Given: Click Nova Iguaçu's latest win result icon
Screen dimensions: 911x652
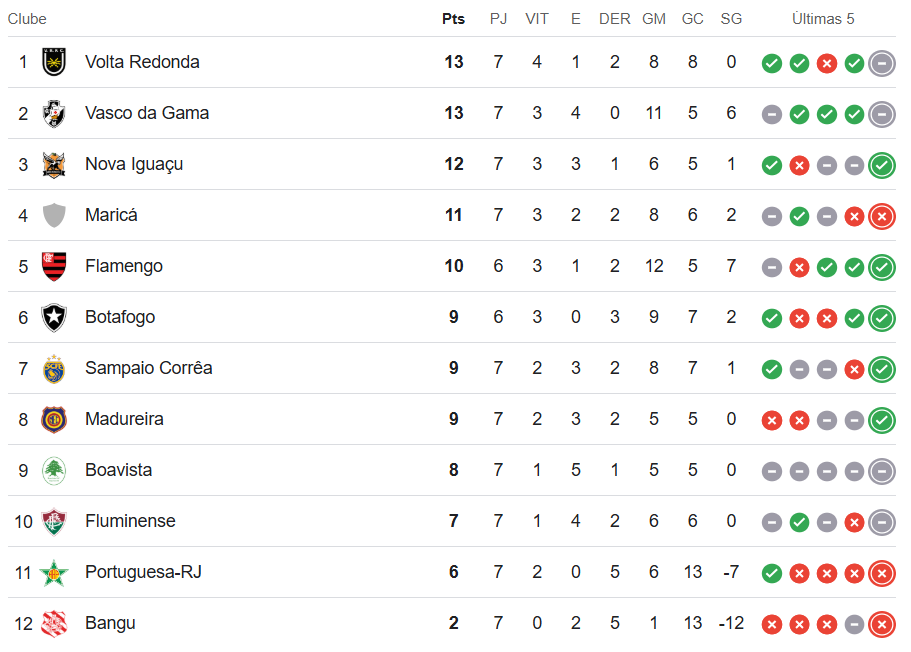Looking at the screenshot, I should click(881, 165).
